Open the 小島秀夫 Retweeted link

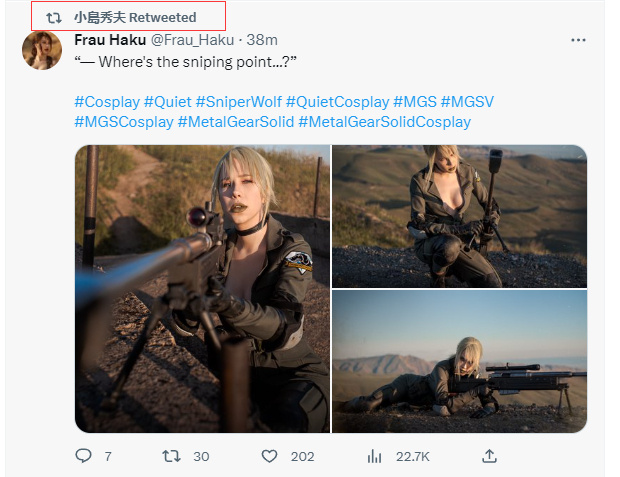point(135,17)
